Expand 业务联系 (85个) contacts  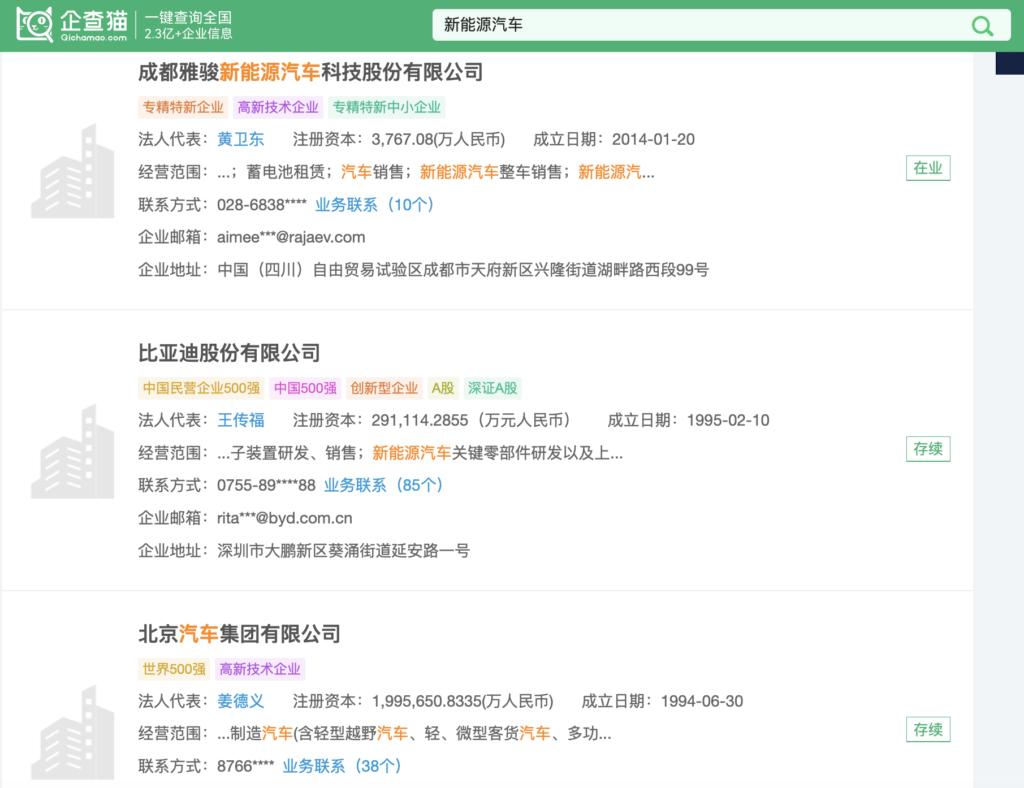pyautogui.click(x=383, y=485)
